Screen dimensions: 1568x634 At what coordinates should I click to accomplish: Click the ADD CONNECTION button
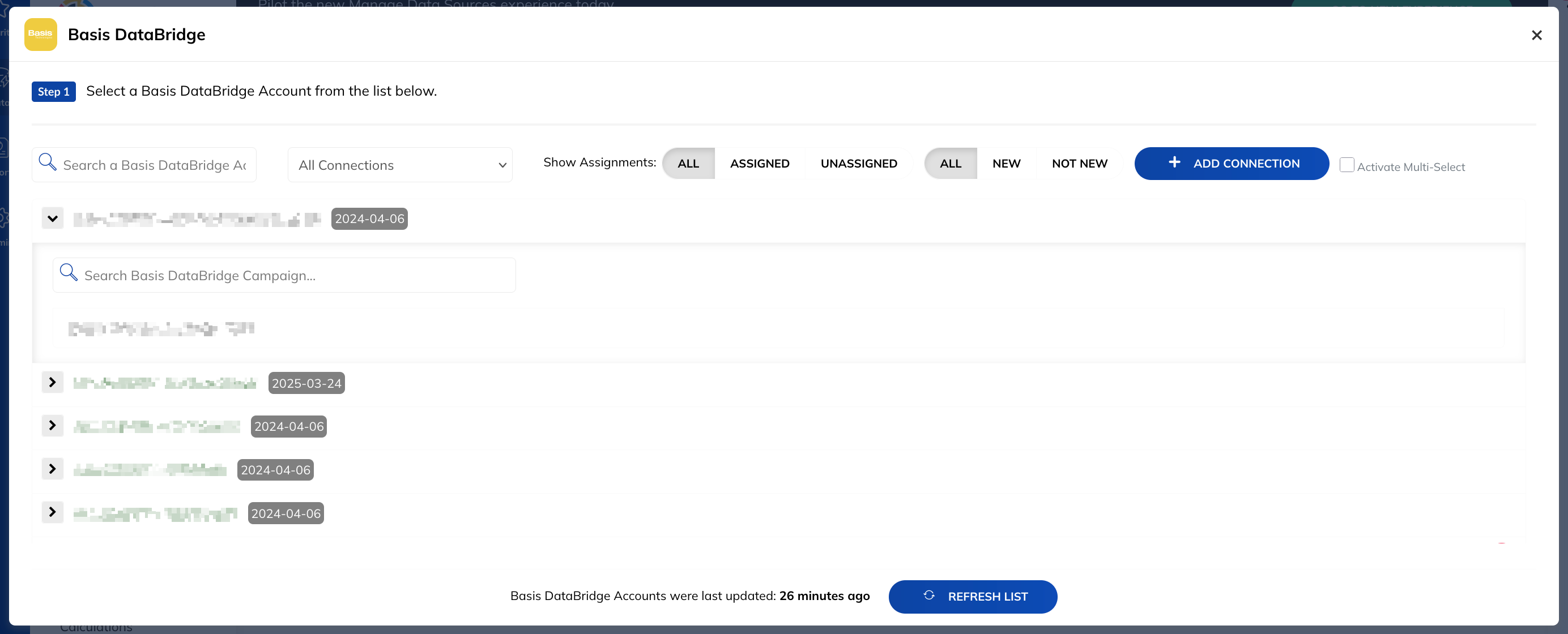point(1232,164)
